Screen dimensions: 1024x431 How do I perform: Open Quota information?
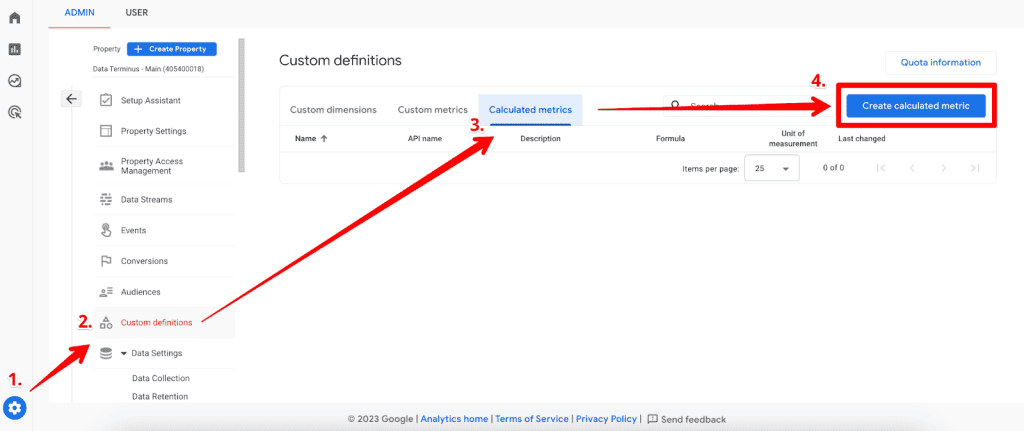[x=940, y=63]
